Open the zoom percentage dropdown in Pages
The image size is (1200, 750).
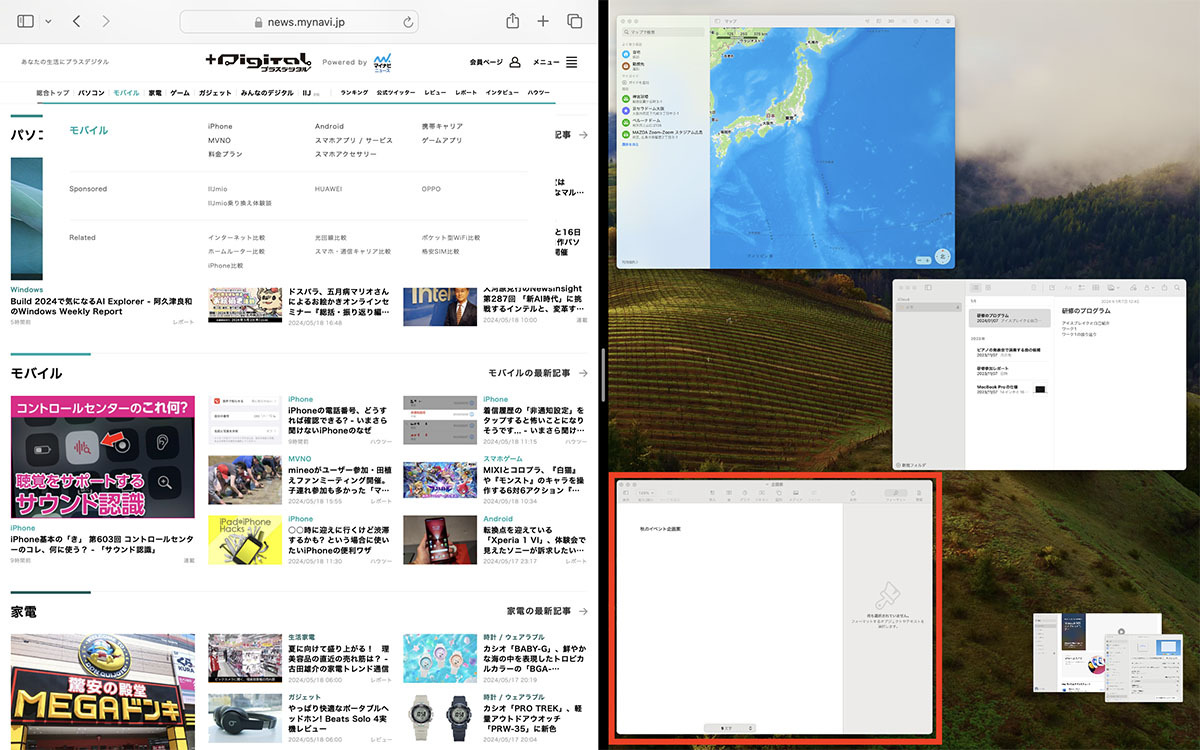click(647, 493)
